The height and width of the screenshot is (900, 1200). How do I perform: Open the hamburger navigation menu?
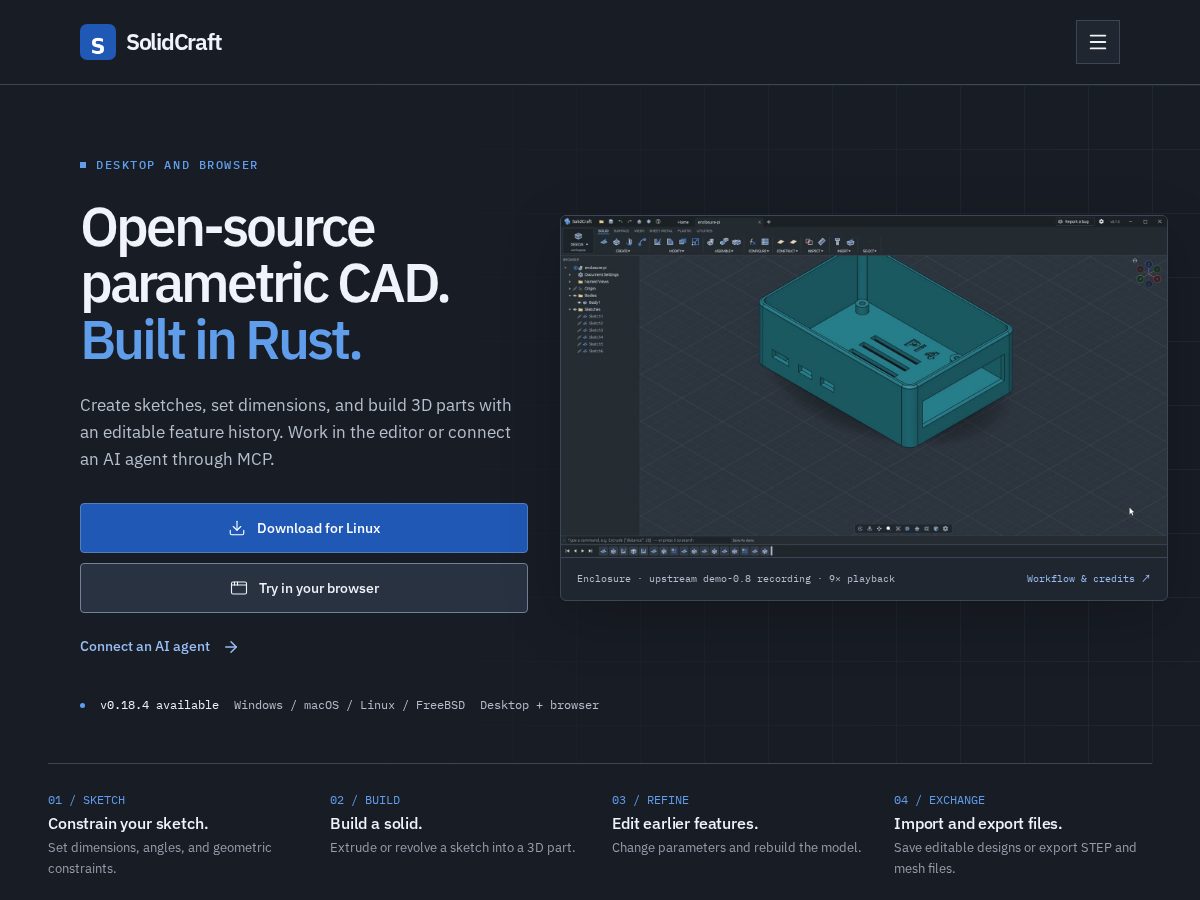pyautogui.click(x=1097, y=42)
